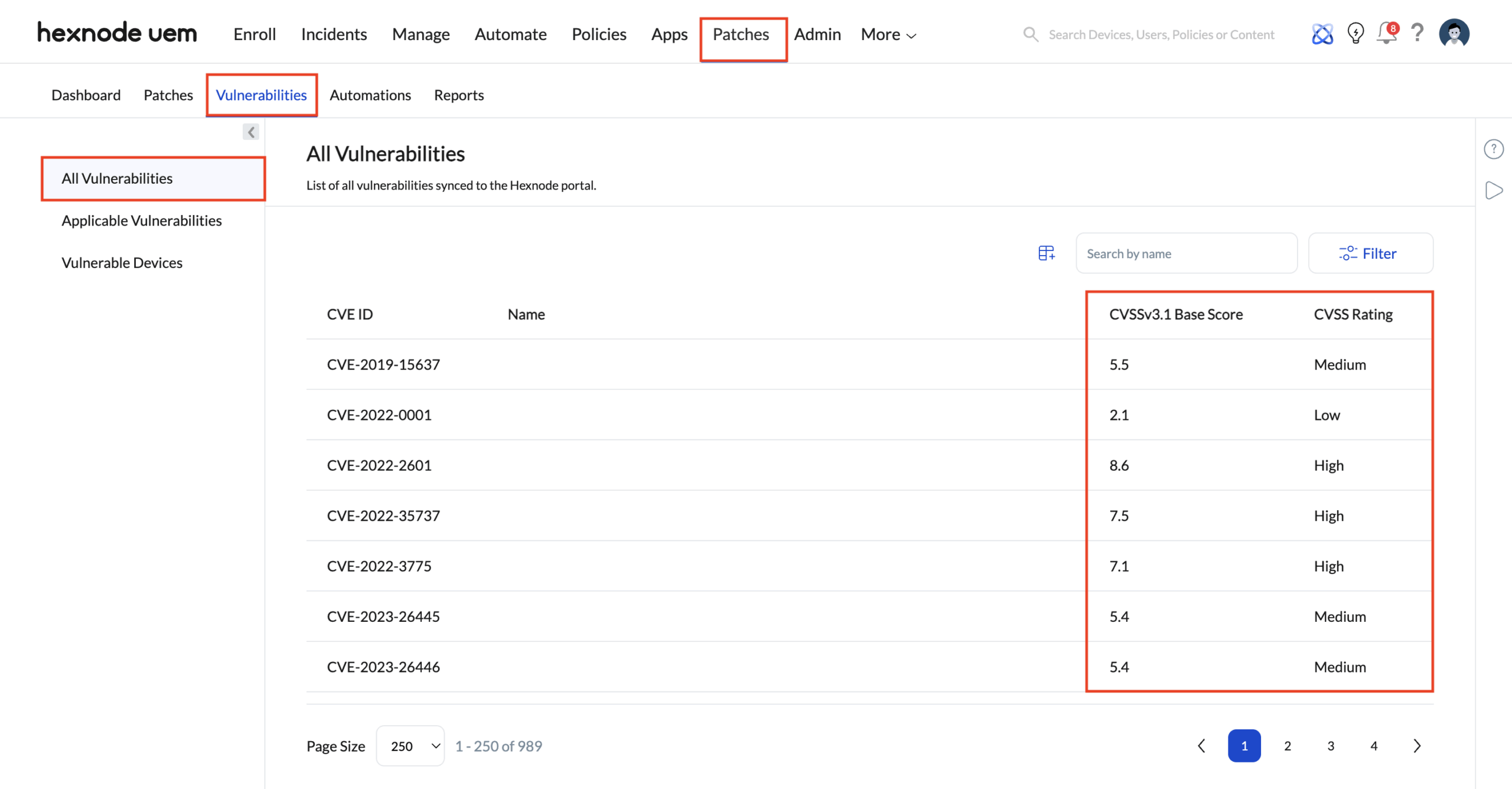The image size is (1512, 789).
Task: Go to next page arrow
Action: tap(1417, 746)
